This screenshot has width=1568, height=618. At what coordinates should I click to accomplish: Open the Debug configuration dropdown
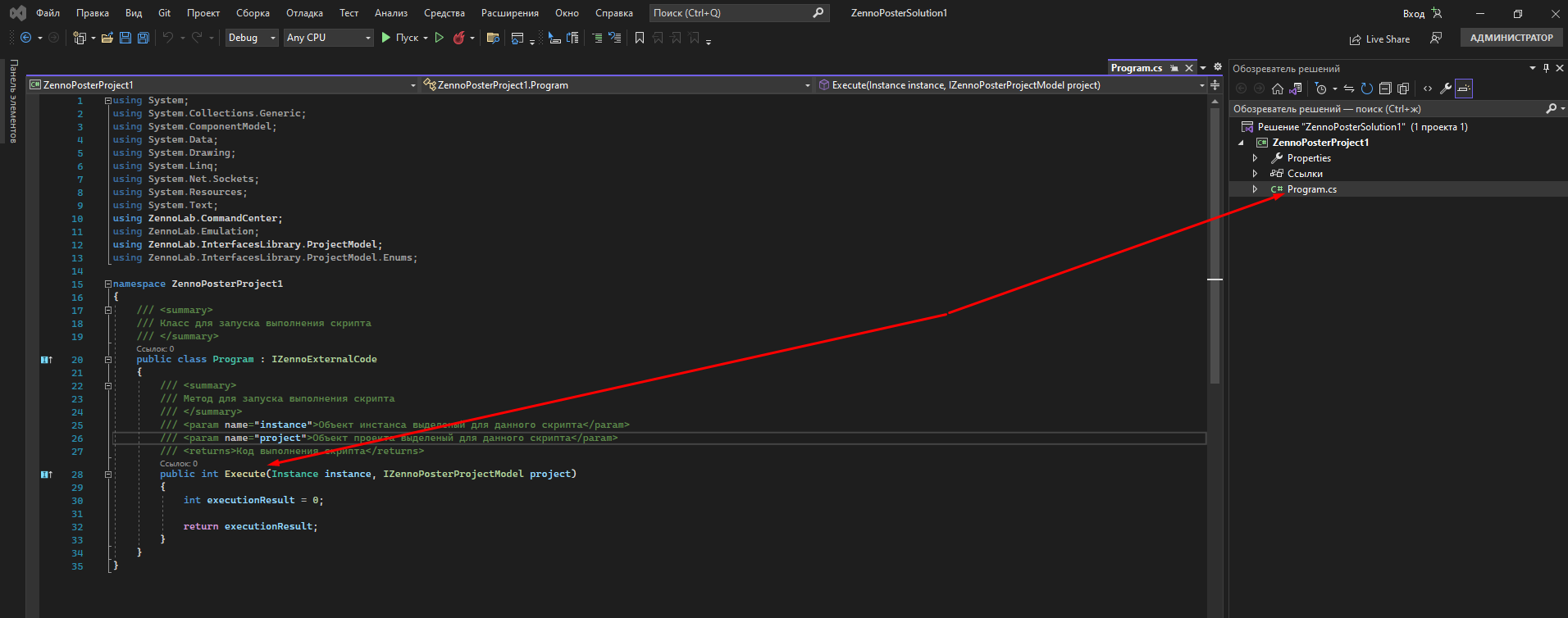pyautogui.click(x=252, y=38)
